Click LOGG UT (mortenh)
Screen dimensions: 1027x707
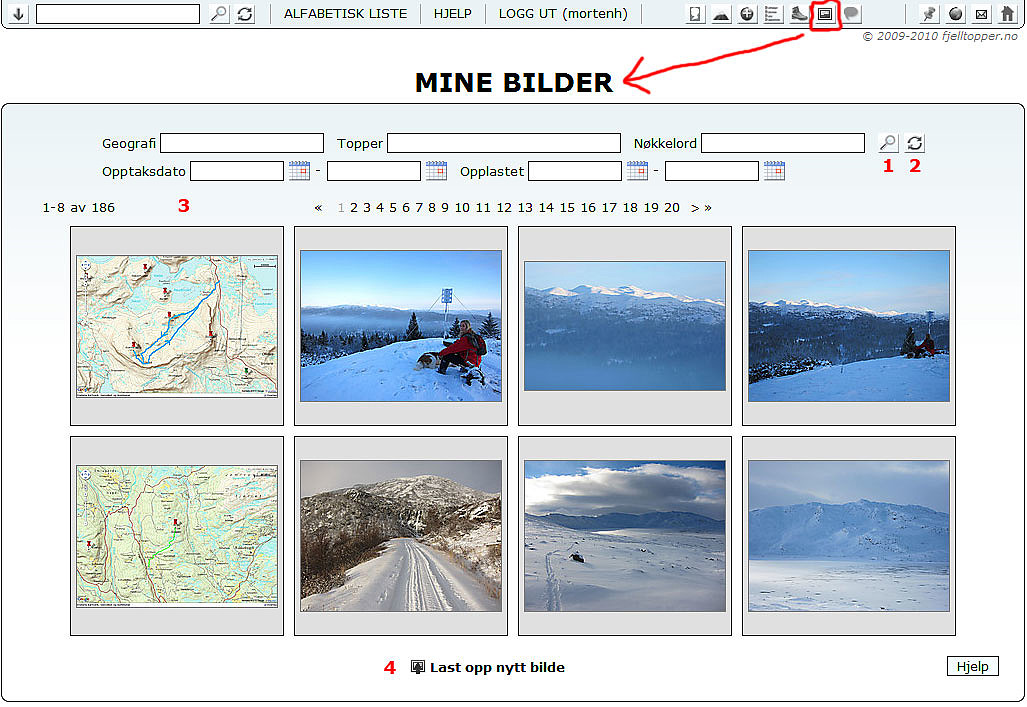tap(563, 14)
